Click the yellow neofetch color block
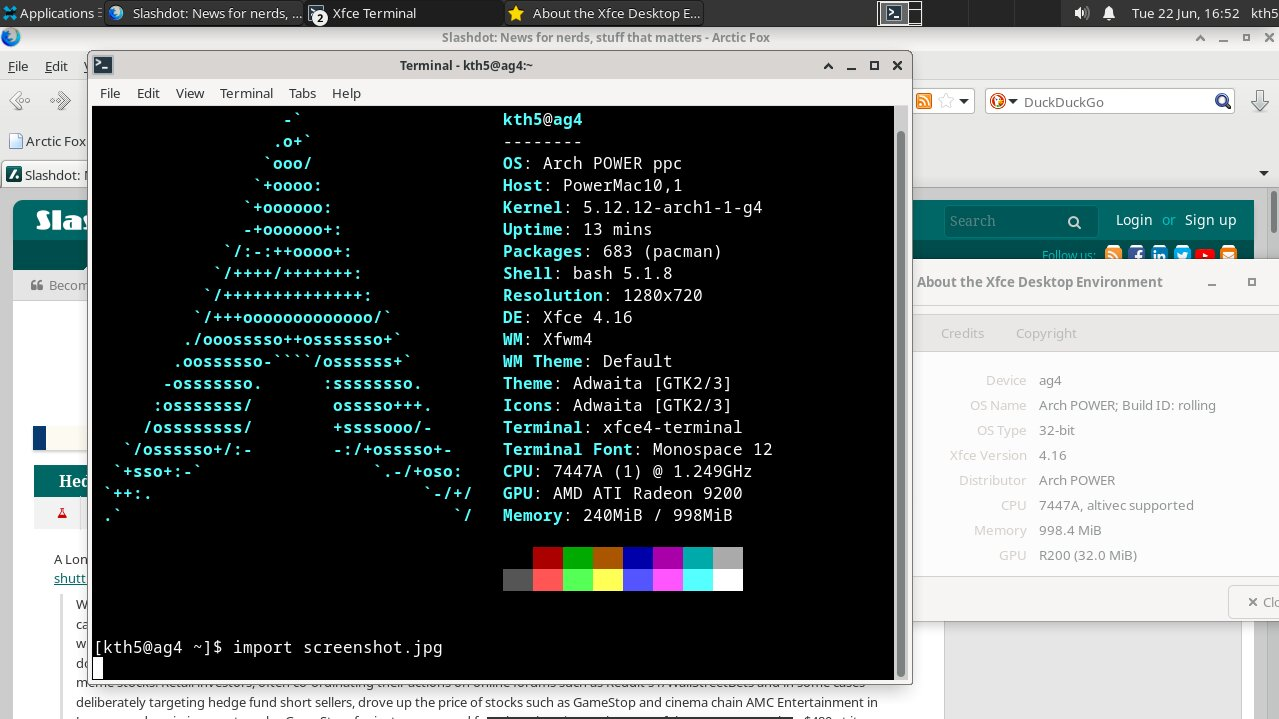This screenshot has width=1279, height=719. click(608, 580)
